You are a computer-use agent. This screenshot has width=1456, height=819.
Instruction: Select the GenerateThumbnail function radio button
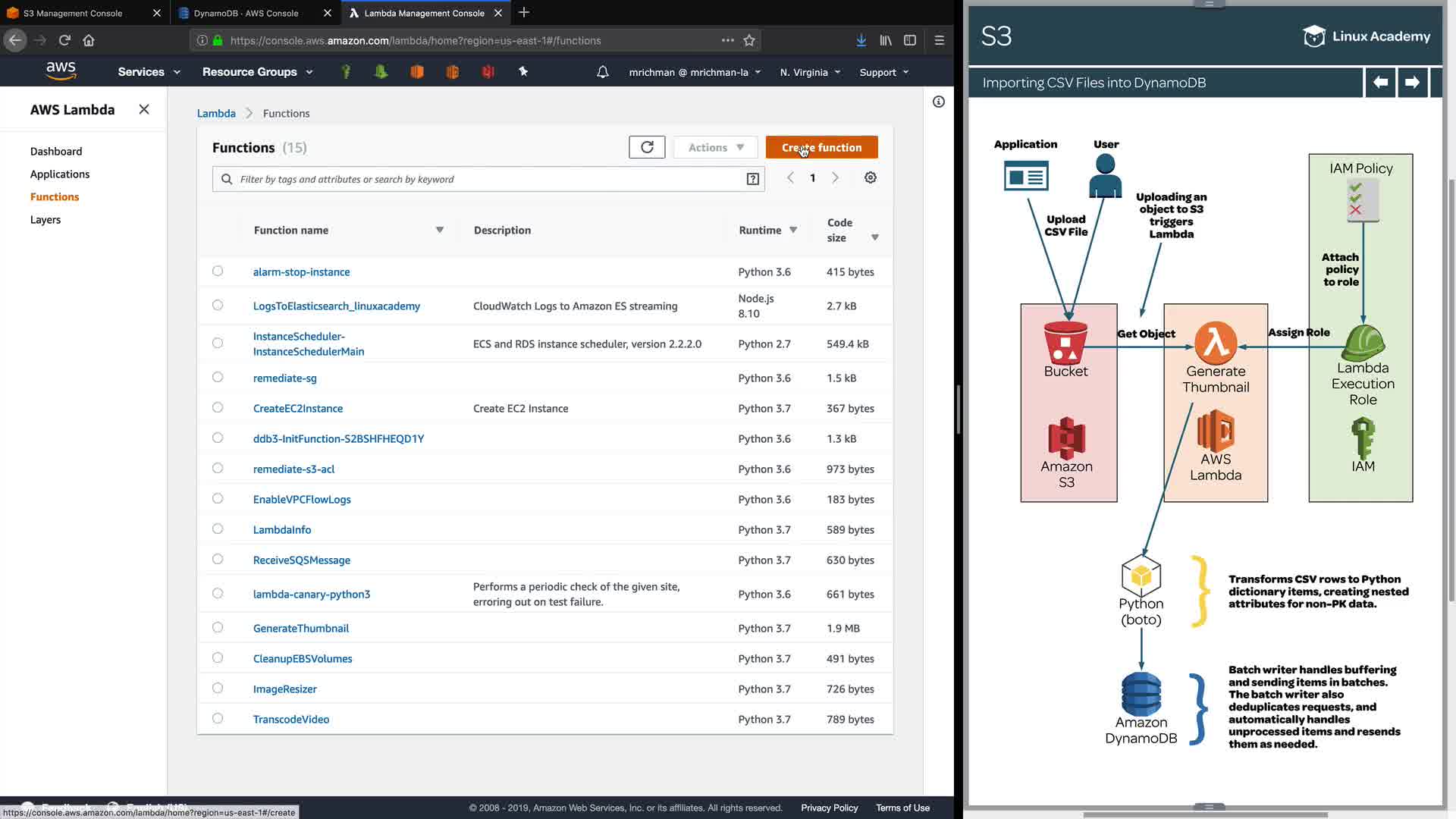[x=218, y=627]
